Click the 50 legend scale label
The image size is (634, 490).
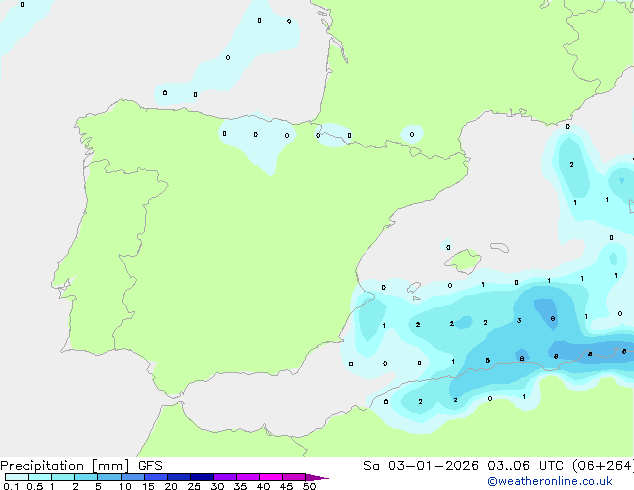point(309,486)
